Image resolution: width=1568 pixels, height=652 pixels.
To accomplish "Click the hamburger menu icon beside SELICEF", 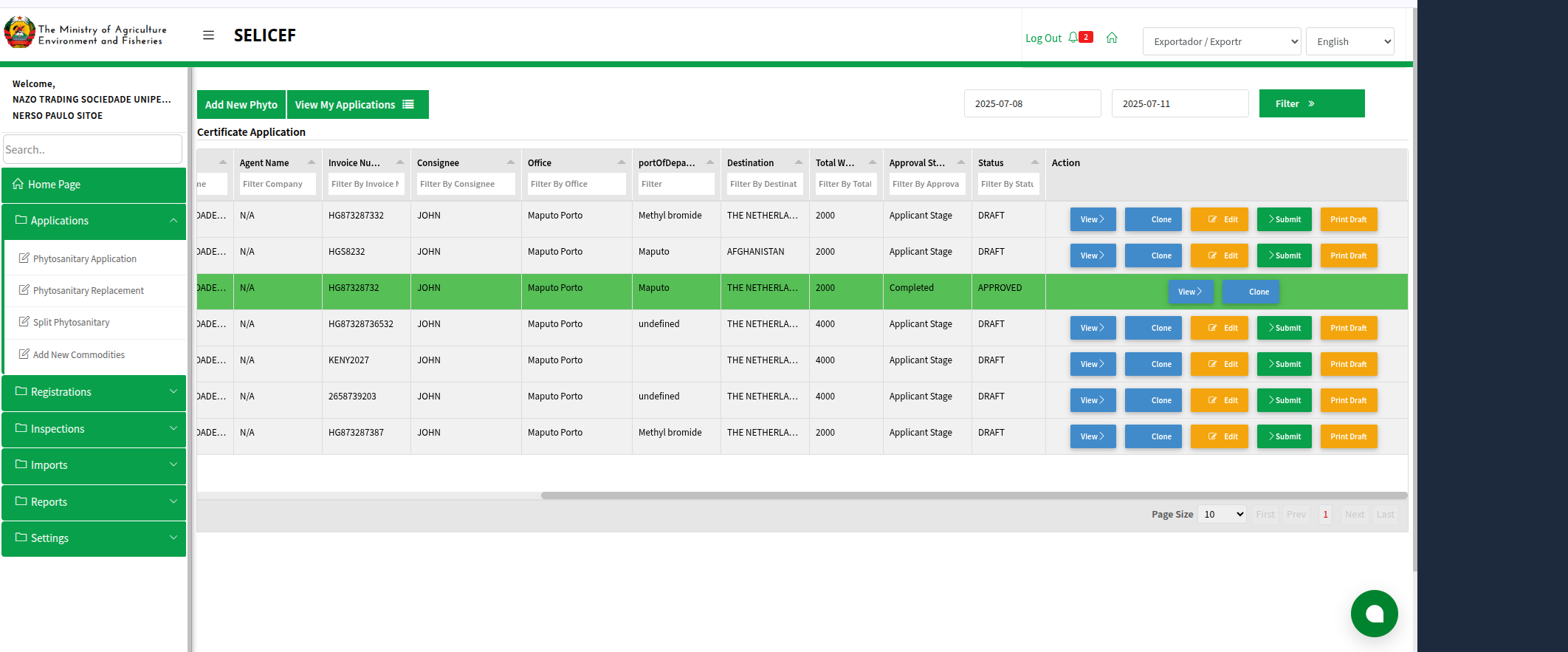I will (208, 35).
